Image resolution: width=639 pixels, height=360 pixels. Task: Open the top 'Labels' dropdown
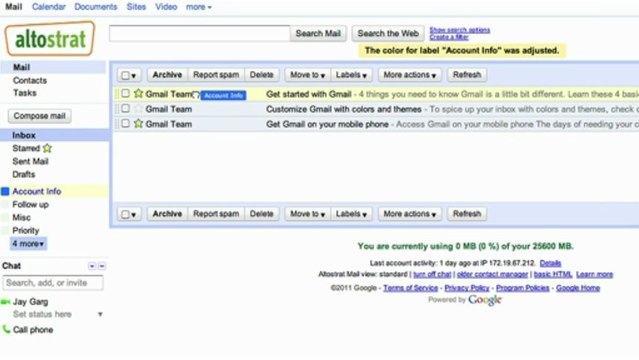tap(351, 75)
